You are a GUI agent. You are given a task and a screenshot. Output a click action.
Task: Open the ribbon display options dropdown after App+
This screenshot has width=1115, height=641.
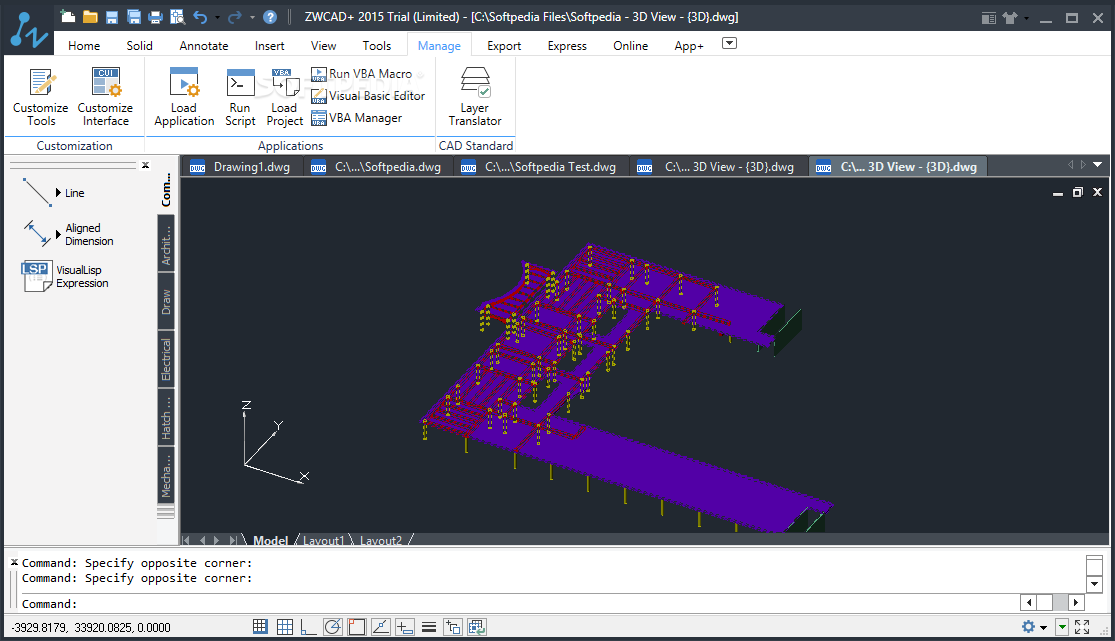[729, 43]
